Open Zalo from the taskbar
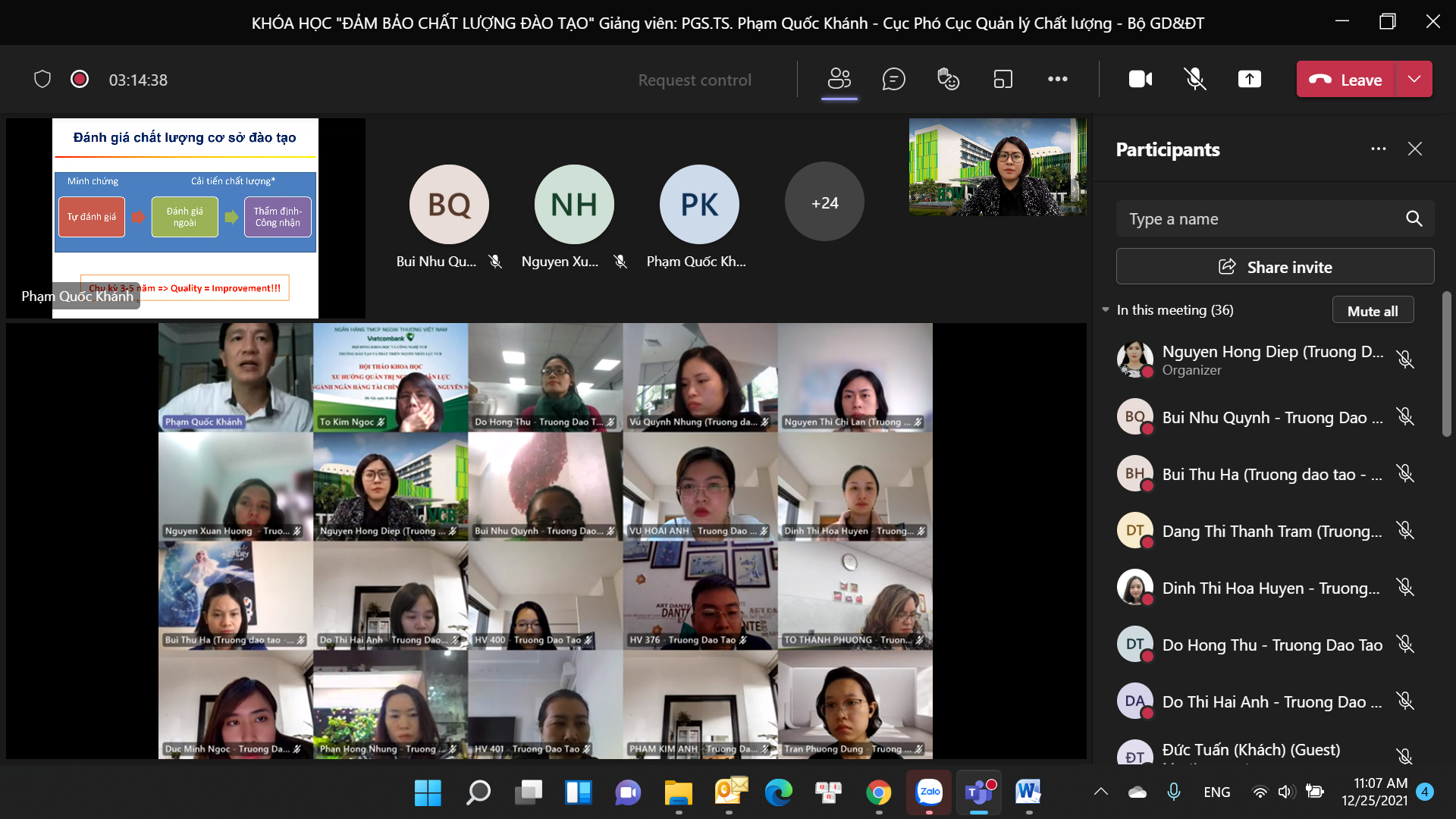1456x819 pixels. tap(929, 792)
